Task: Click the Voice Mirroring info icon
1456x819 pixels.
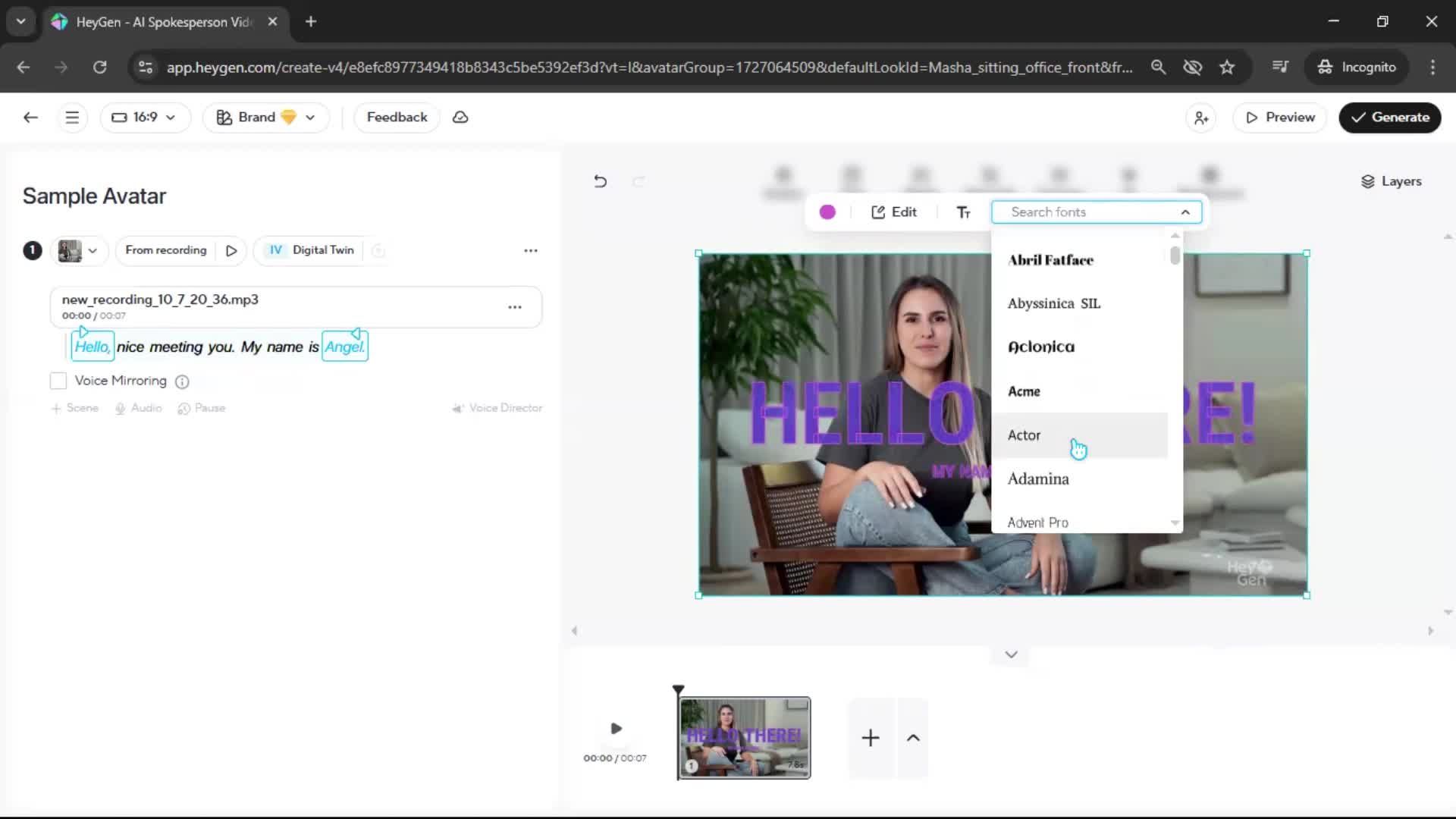Action: (182, 381)
